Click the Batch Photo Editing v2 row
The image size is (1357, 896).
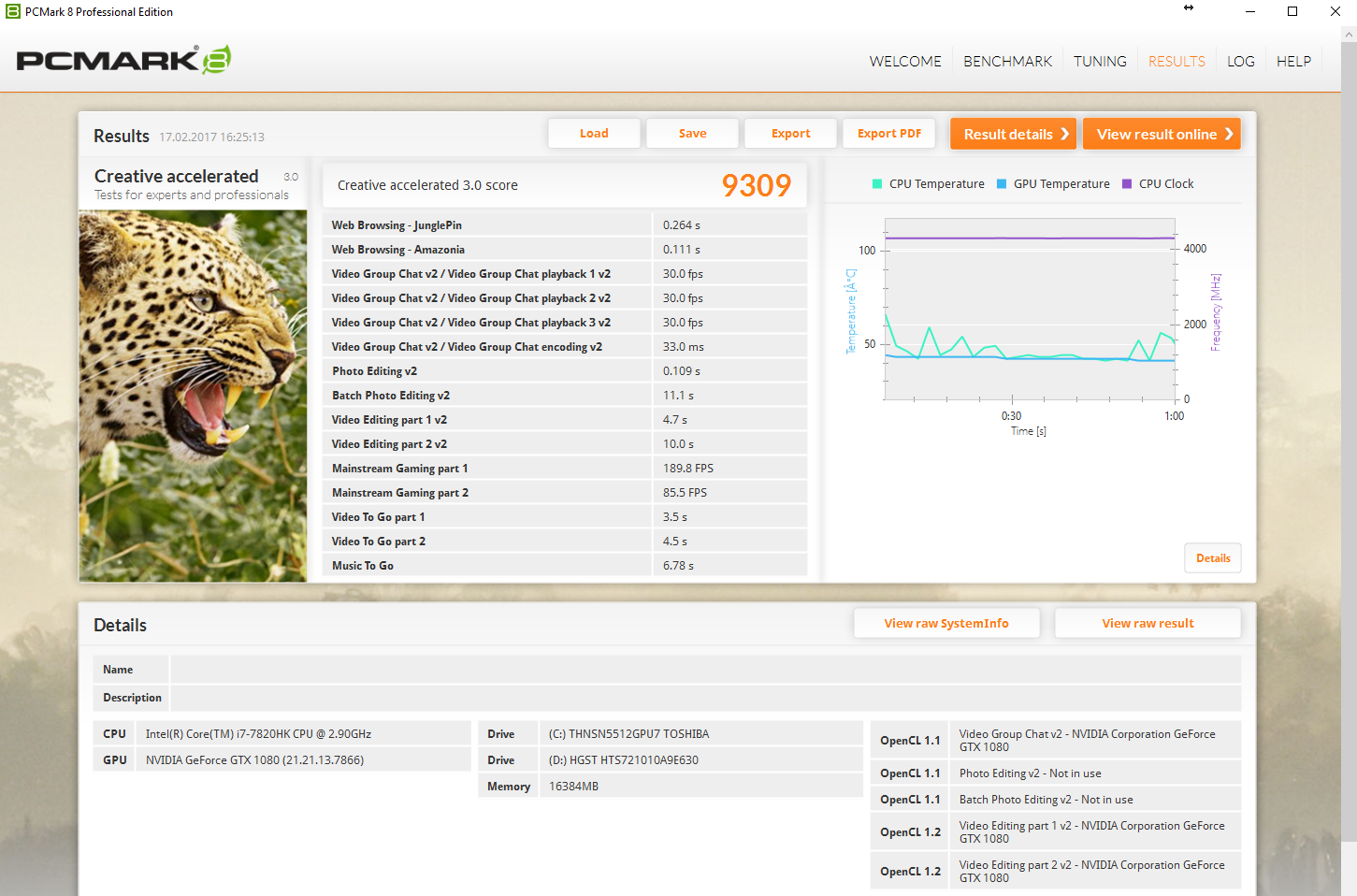(x=565, y=396)
